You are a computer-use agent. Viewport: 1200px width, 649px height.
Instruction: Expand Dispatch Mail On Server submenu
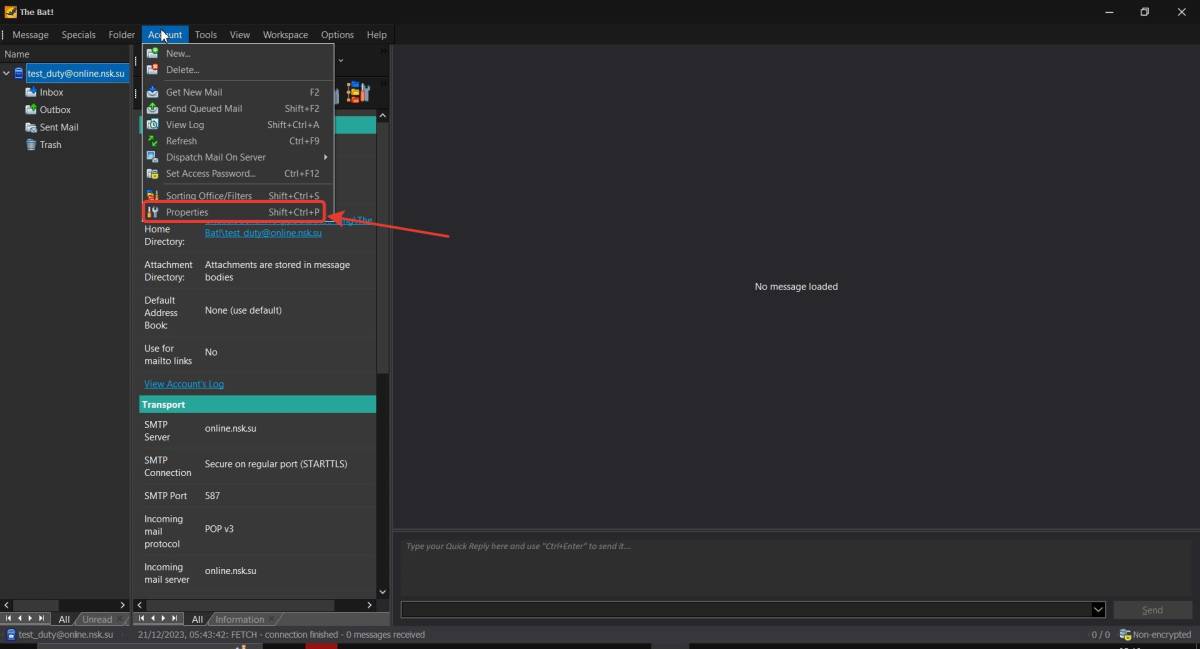(216, 157)
